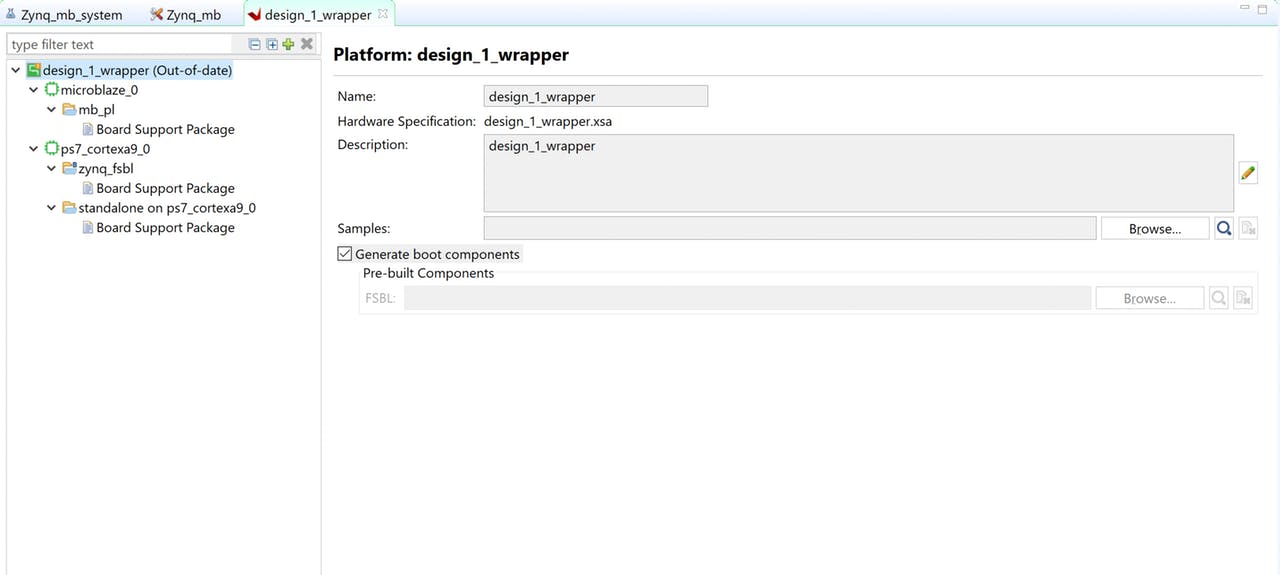Toggle Generate boot components checkbox
This screenshot has width=1280, height=575.
click(x=345, y=254)
